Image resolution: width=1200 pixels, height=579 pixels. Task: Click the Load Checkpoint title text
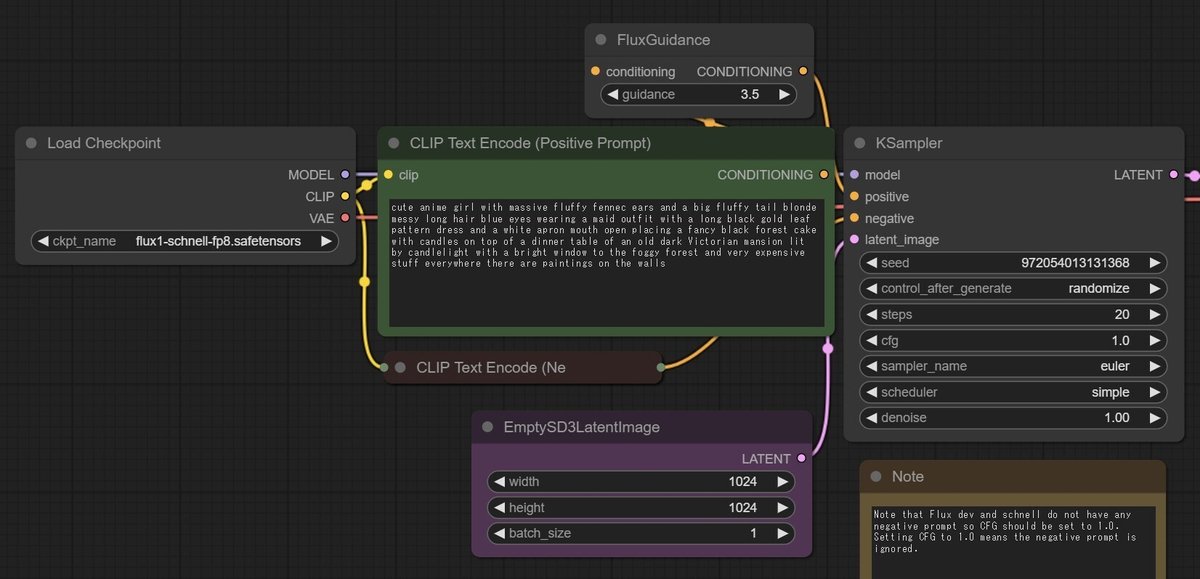(x=104, y=143)
